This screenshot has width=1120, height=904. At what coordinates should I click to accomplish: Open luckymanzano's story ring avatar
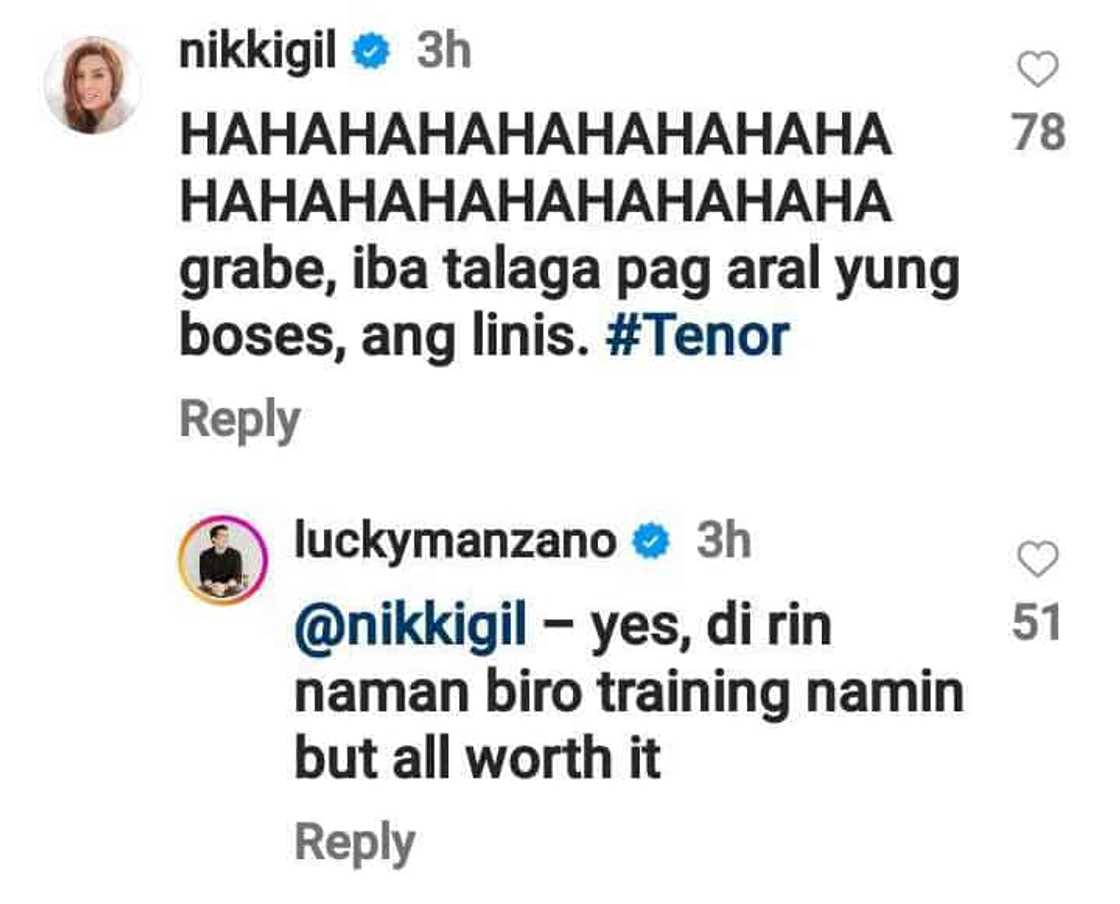[223, 560]
